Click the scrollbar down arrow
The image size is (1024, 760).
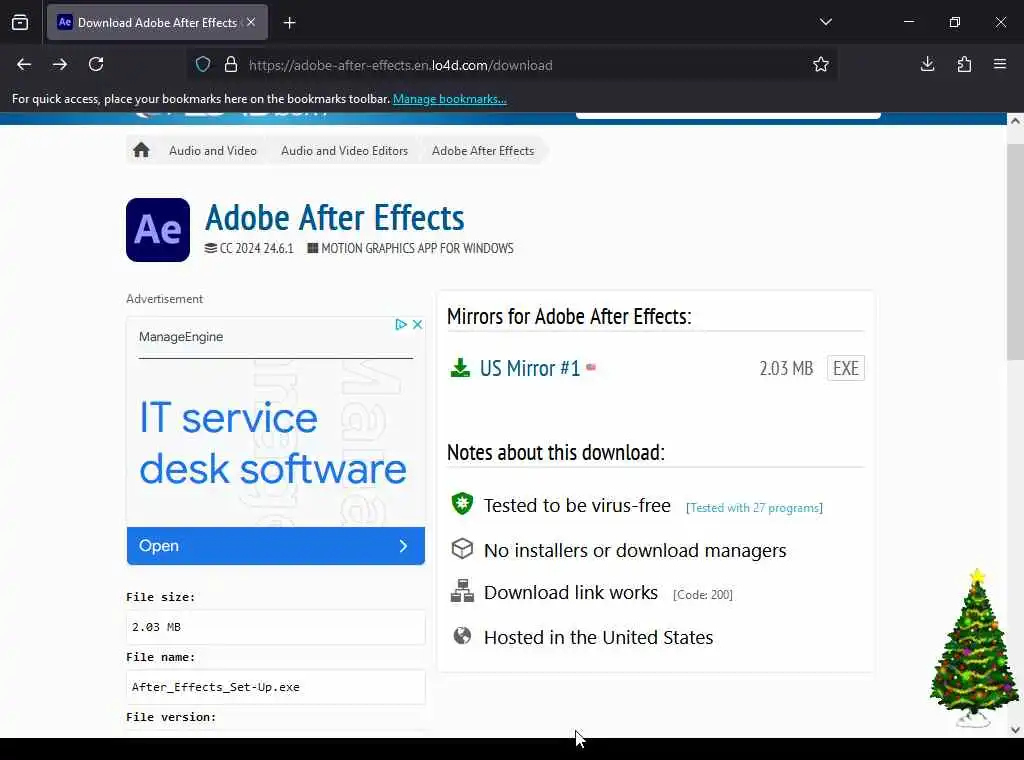[1015, 730]
